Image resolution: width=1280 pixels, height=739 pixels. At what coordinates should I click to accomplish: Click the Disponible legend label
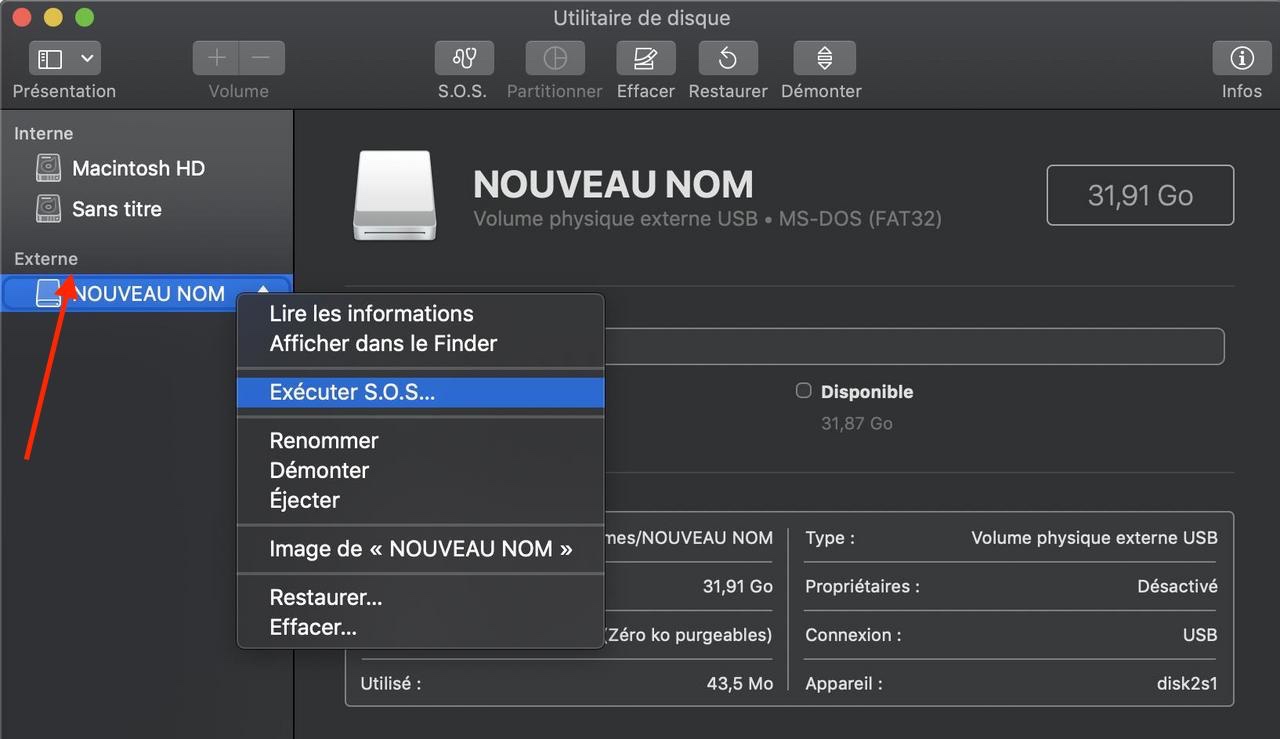867,392
